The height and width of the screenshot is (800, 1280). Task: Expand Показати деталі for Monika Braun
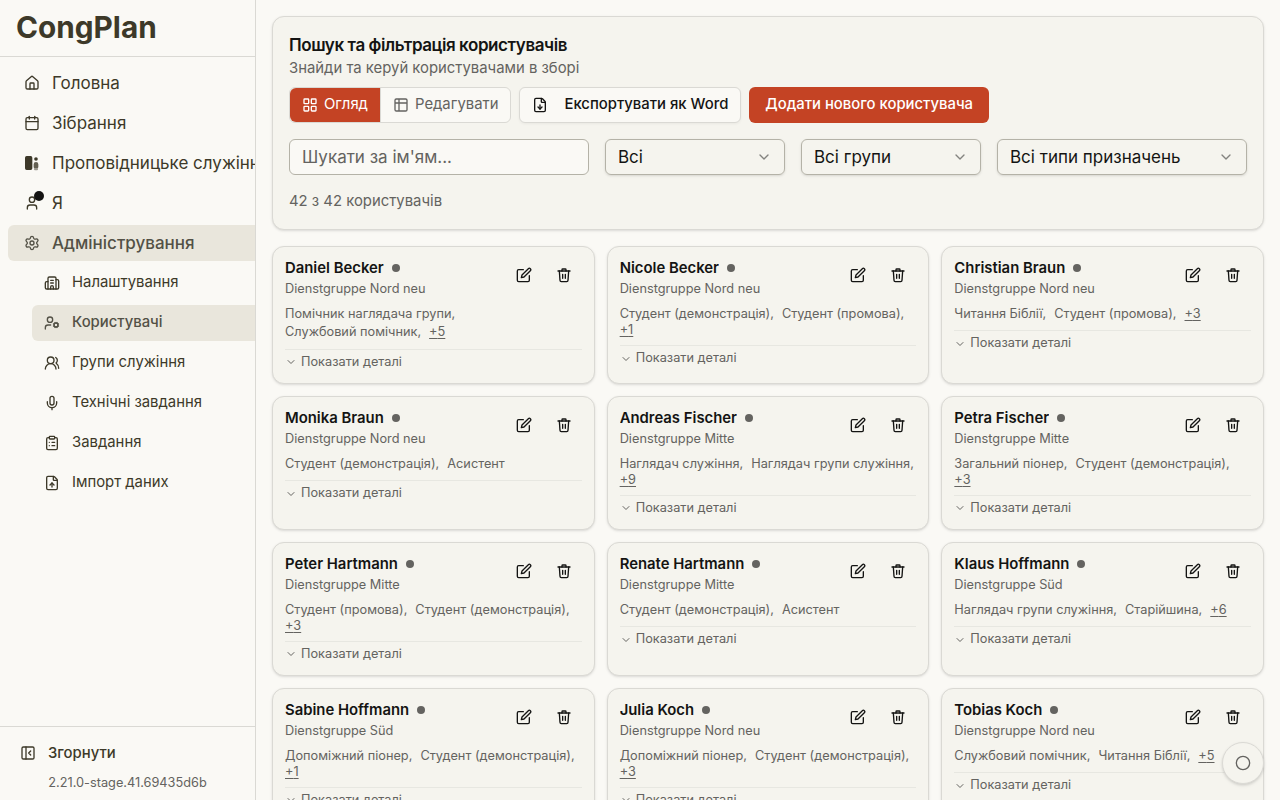344,492
